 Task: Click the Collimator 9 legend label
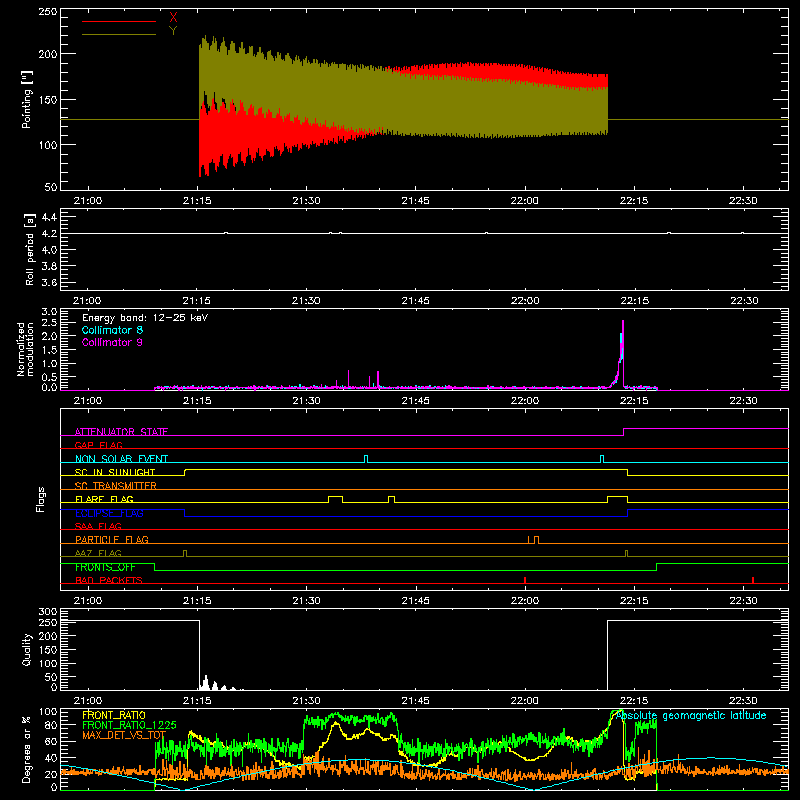[x=112, y=342]
